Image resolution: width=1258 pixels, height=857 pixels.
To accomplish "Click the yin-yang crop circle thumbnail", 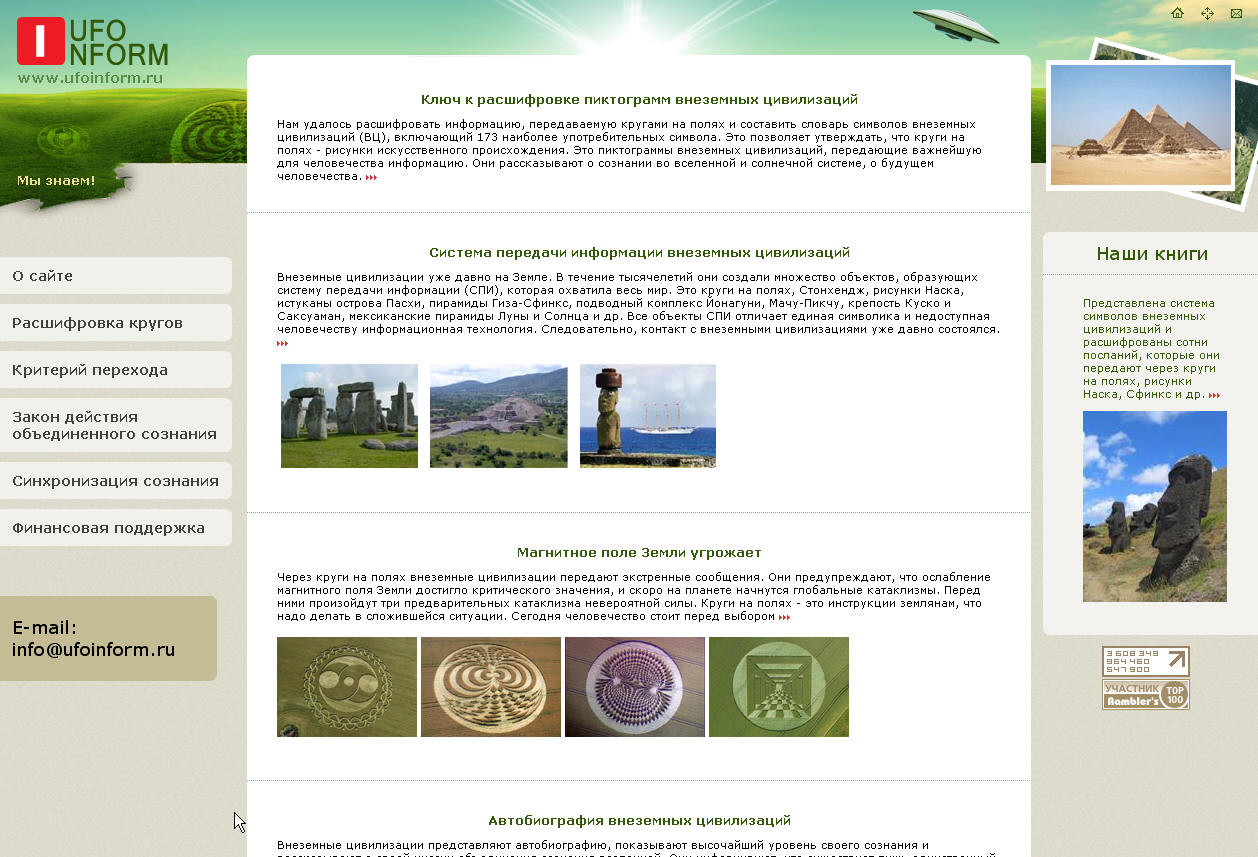I will pyautogui.click(x=347, y=687).
